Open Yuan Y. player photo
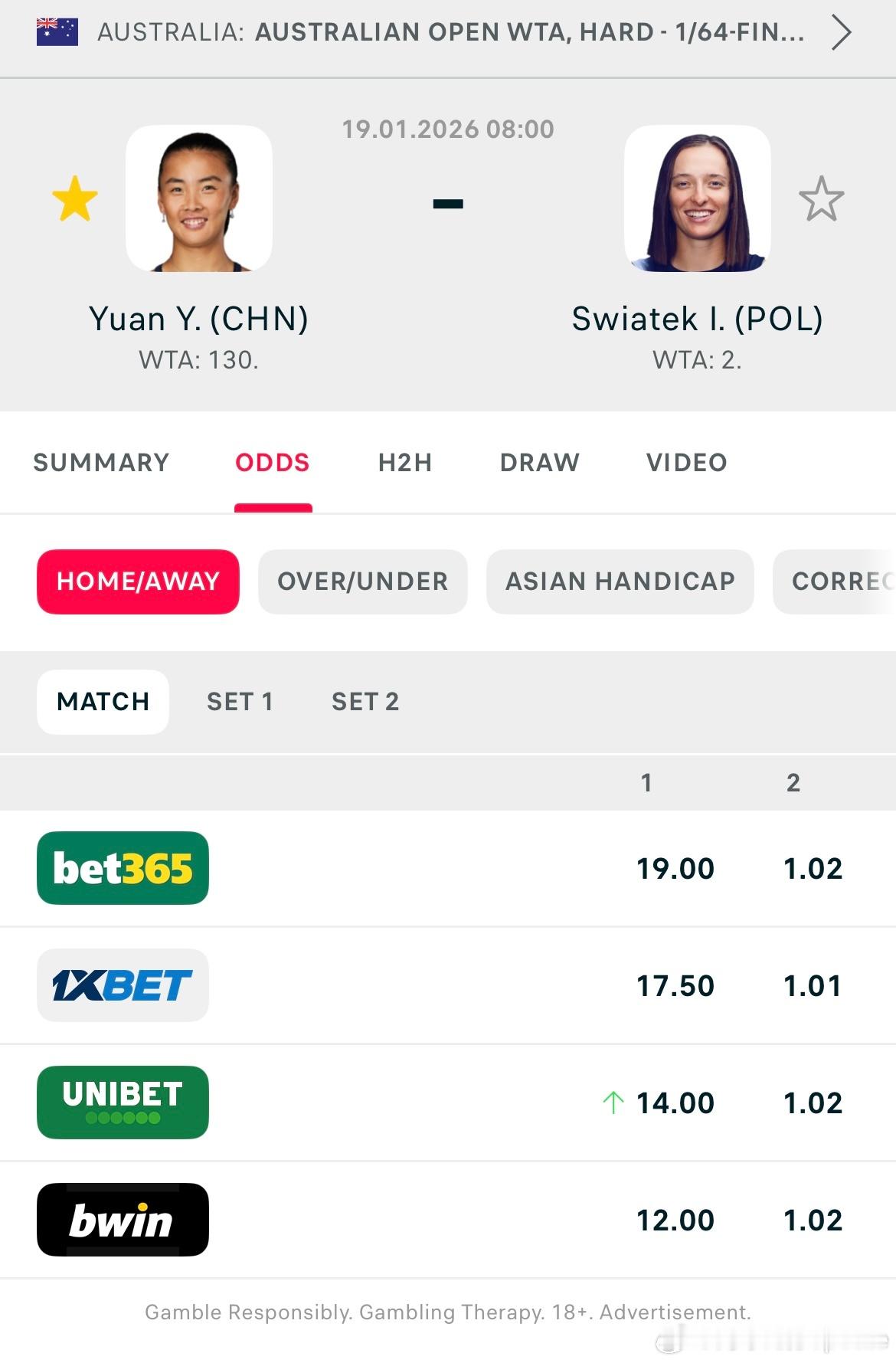Screen dimensions: 896x1363 click(x=199, y=198)
